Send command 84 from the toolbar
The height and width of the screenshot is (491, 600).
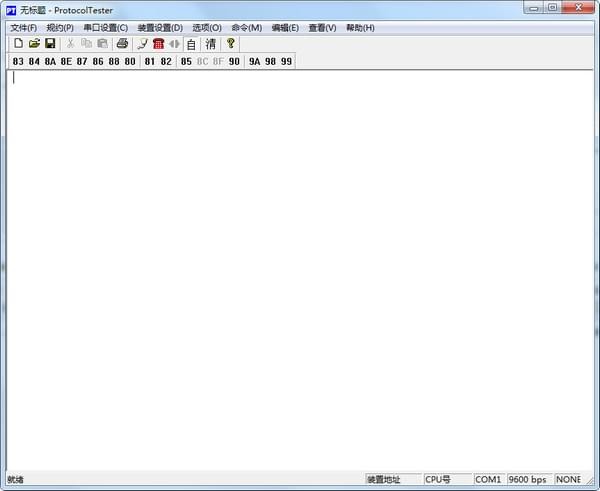34,61
